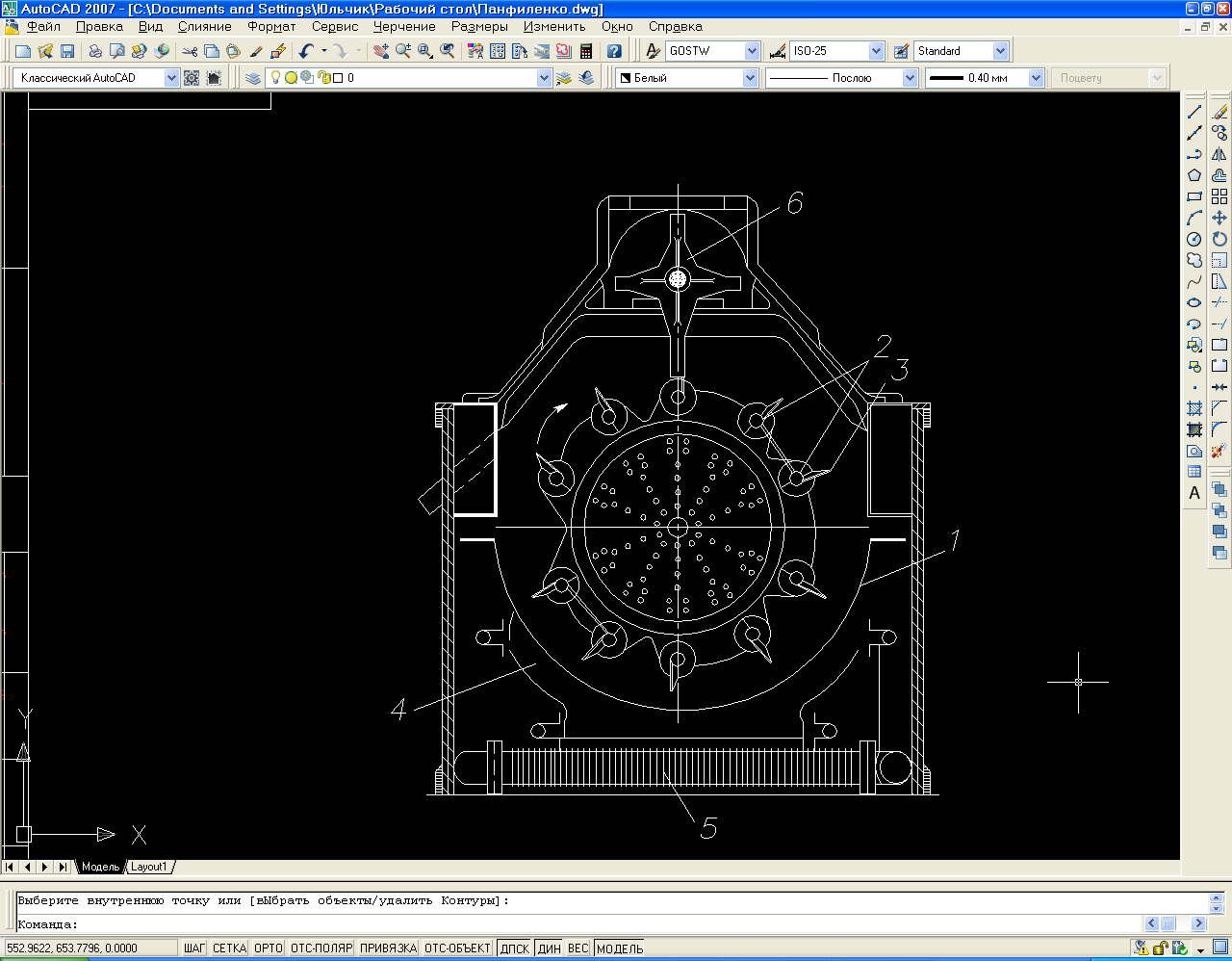This screenshot has height=961, width=1232.
Task: Choose the Mirror modify tool
Action: pos(1219,154)
